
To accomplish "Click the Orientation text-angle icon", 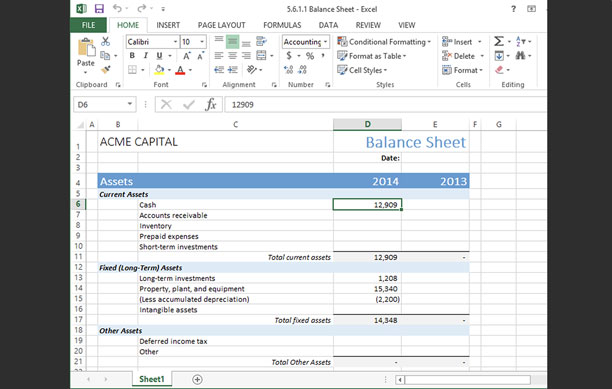I will click(252, 69).
